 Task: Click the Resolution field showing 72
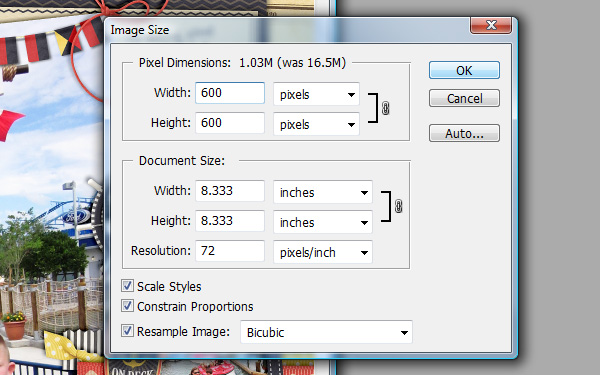[230, 251]
